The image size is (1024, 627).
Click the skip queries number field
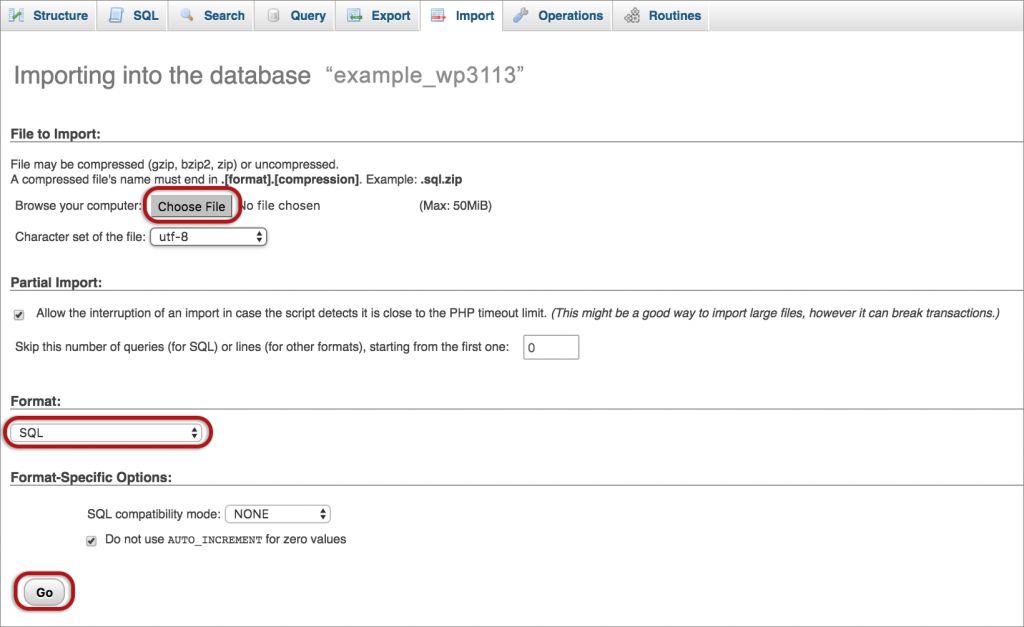point(551,347)
